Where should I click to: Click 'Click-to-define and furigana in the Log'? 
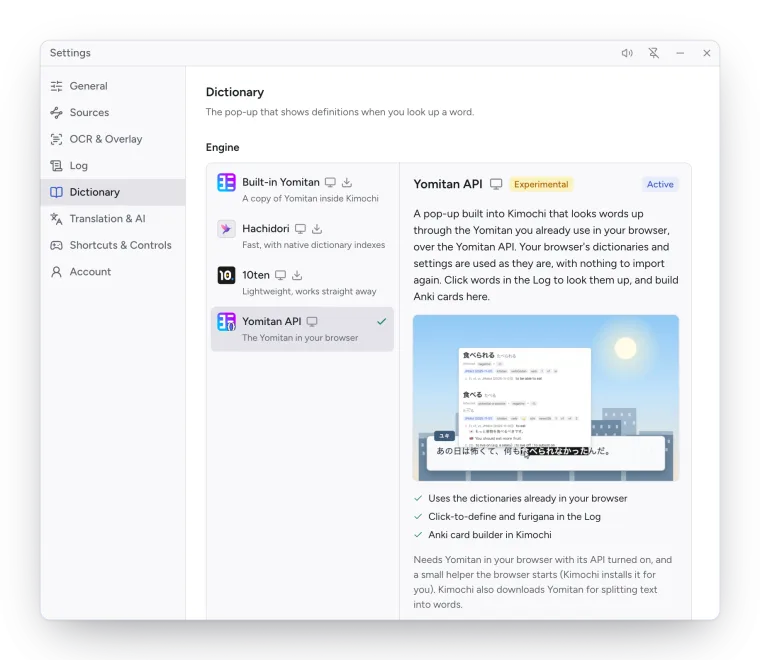coord(514,517)
